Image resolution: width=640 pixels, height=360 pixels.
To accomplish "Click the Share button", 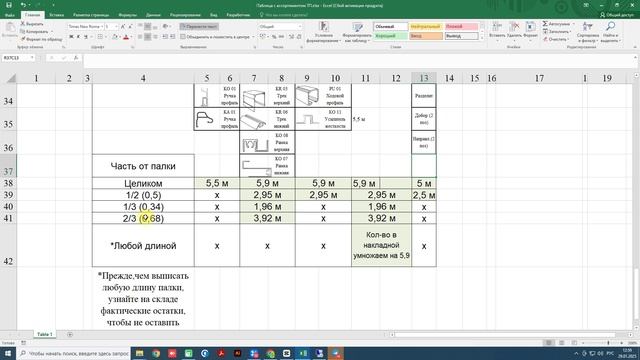I will (x=617, y=15).
